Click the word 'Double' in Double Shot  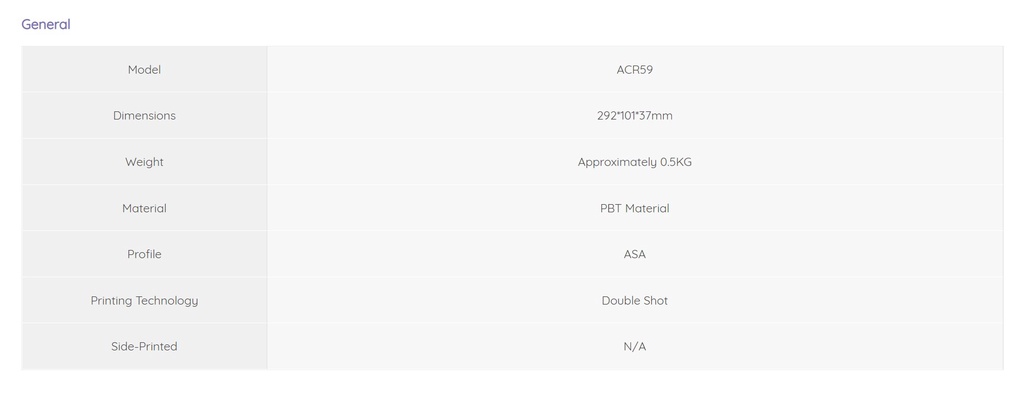pyautogui.click(x=620, y=300)
